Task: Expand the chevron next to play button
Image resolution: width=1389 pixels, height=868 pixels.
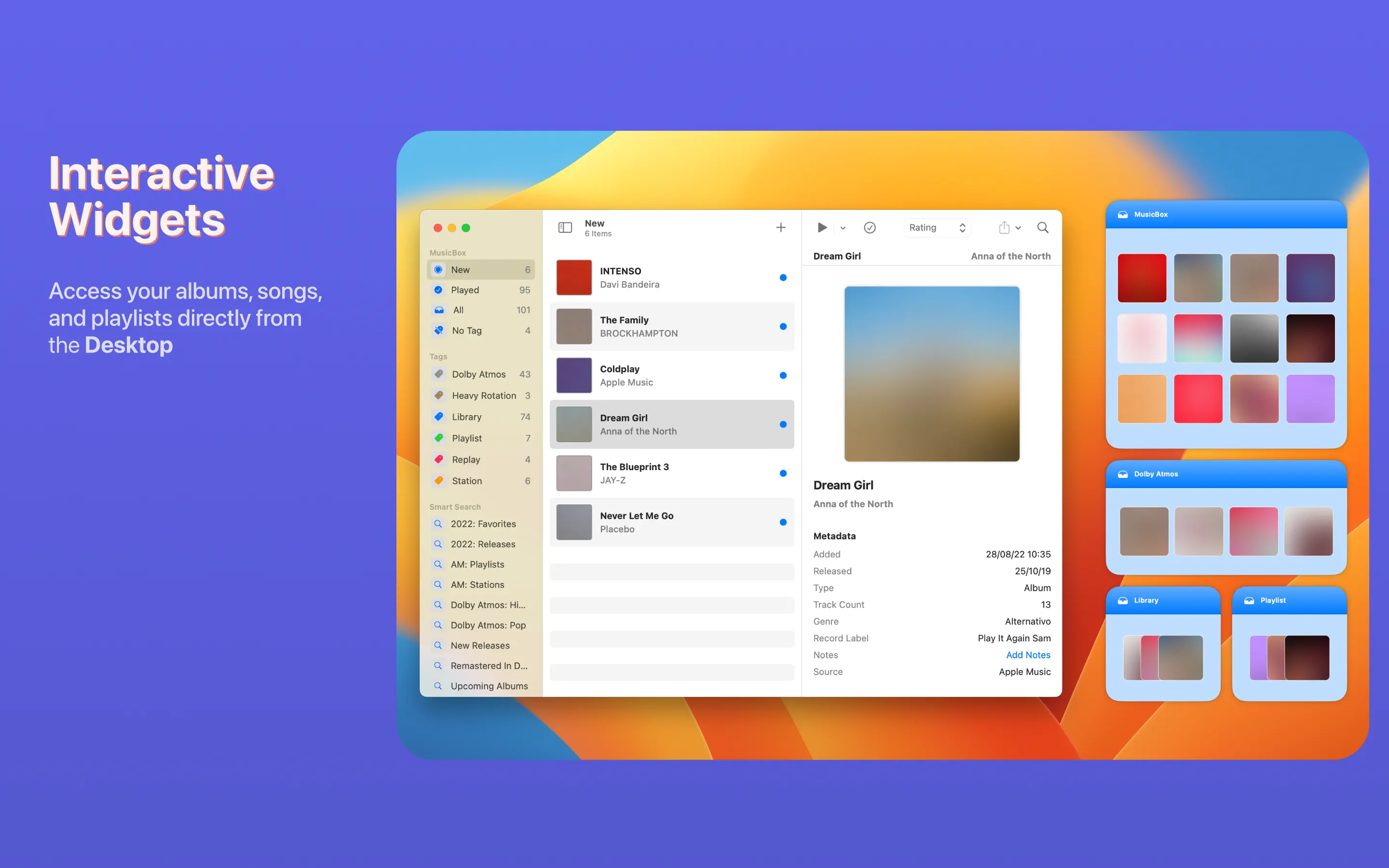Action: pos(843,229)
